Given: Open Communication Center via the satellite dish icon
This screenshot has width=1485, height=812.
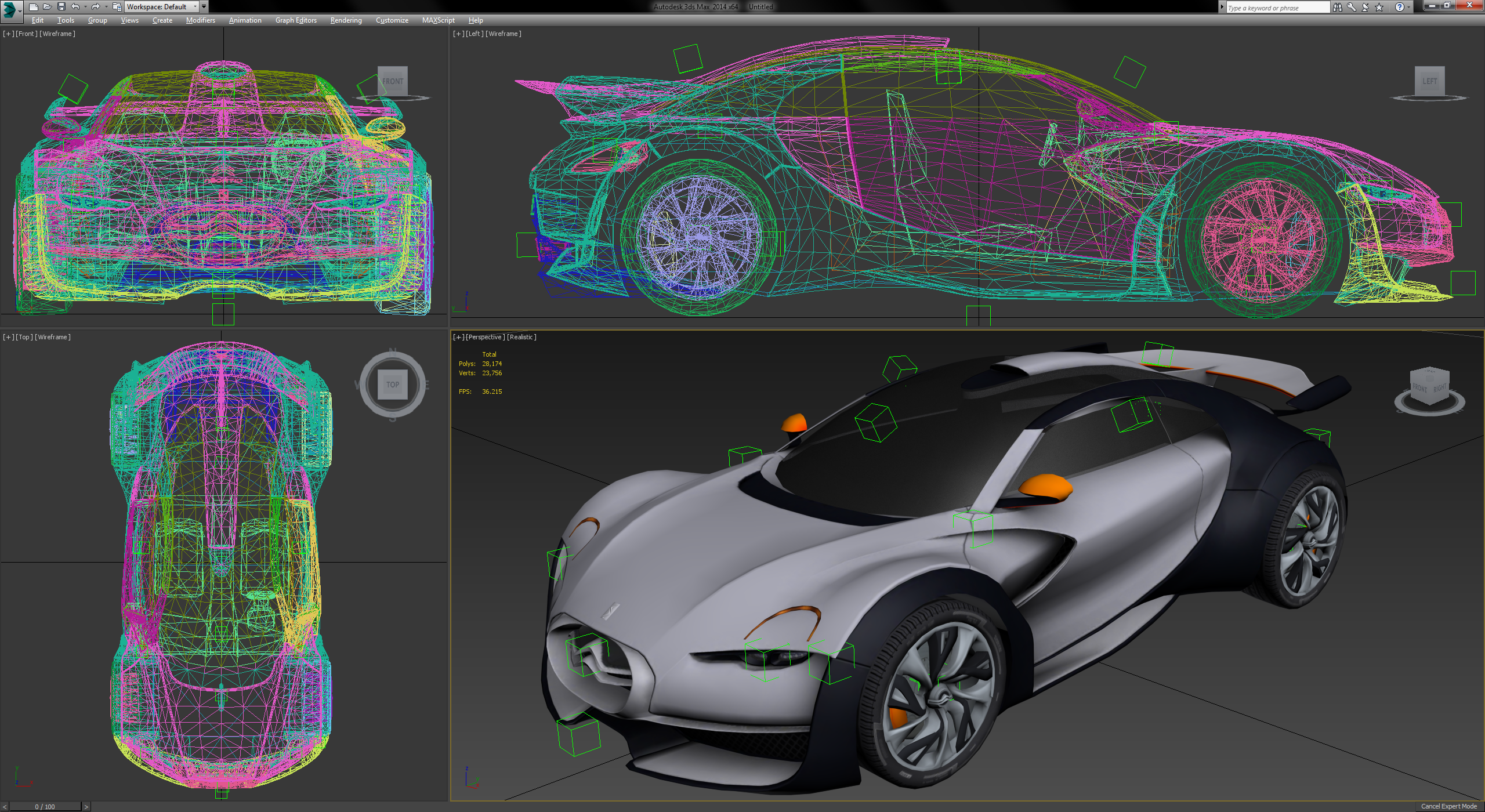Looking at the screenshot, I should pyautogui.click(x=1366, y=7).
